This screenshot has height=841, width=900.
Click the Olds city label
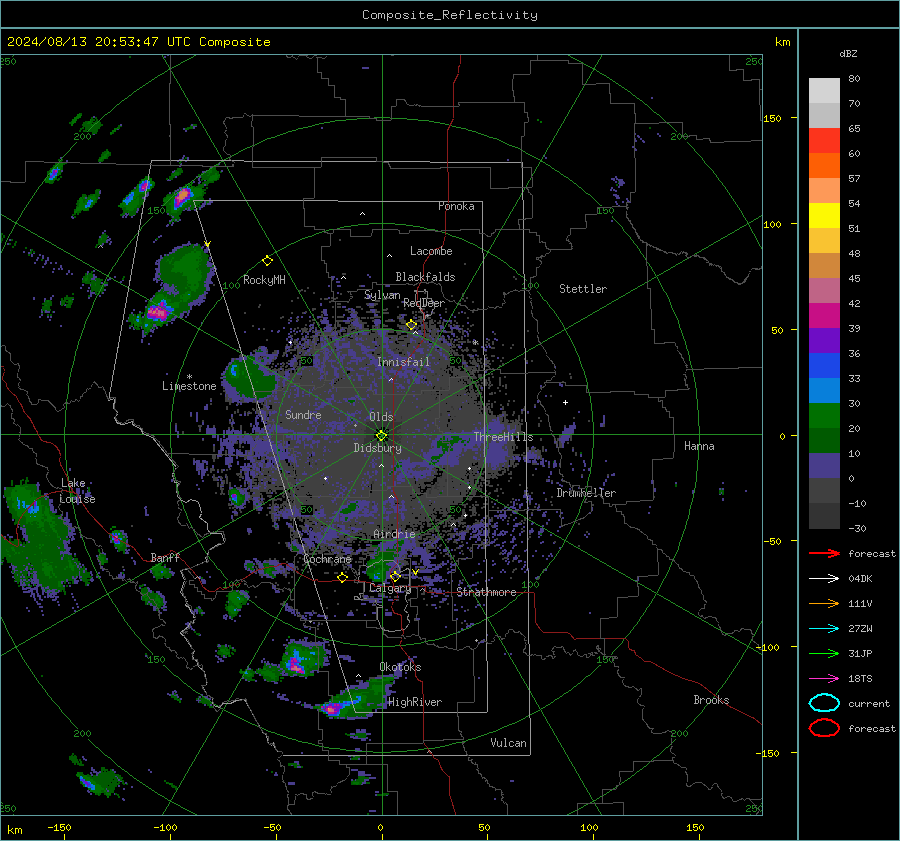coord(381,417)
